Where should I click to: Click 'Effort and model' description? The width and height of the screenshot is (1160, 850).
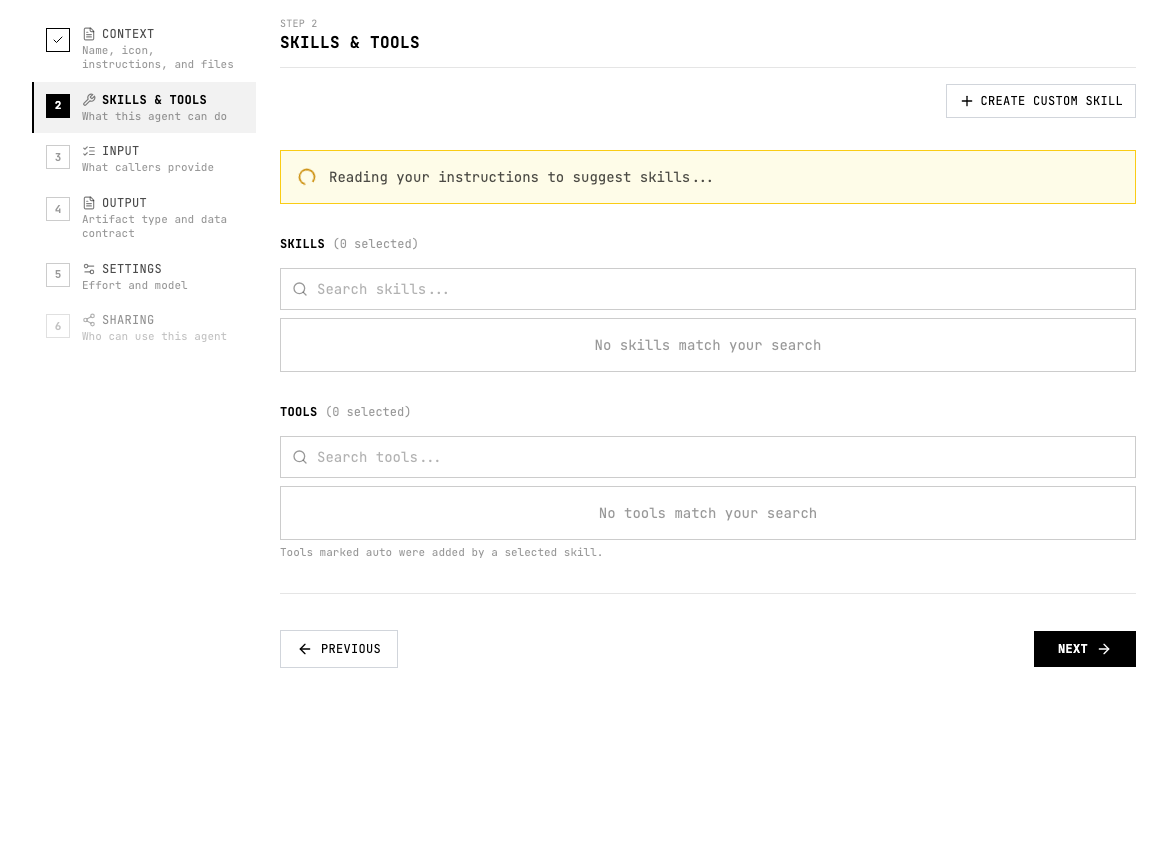[135, 285]
